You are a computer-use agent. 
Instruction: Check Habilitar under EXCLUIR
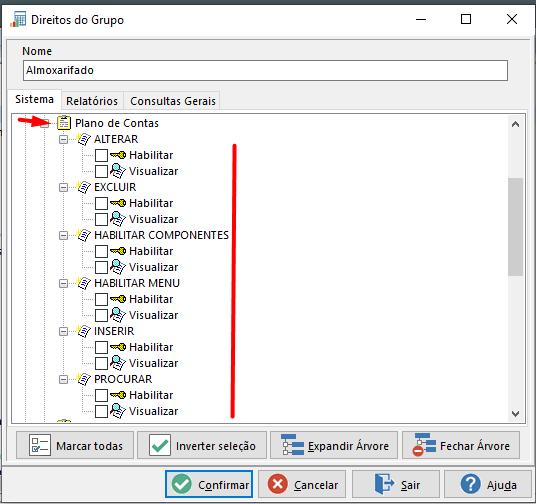point(102,203)
